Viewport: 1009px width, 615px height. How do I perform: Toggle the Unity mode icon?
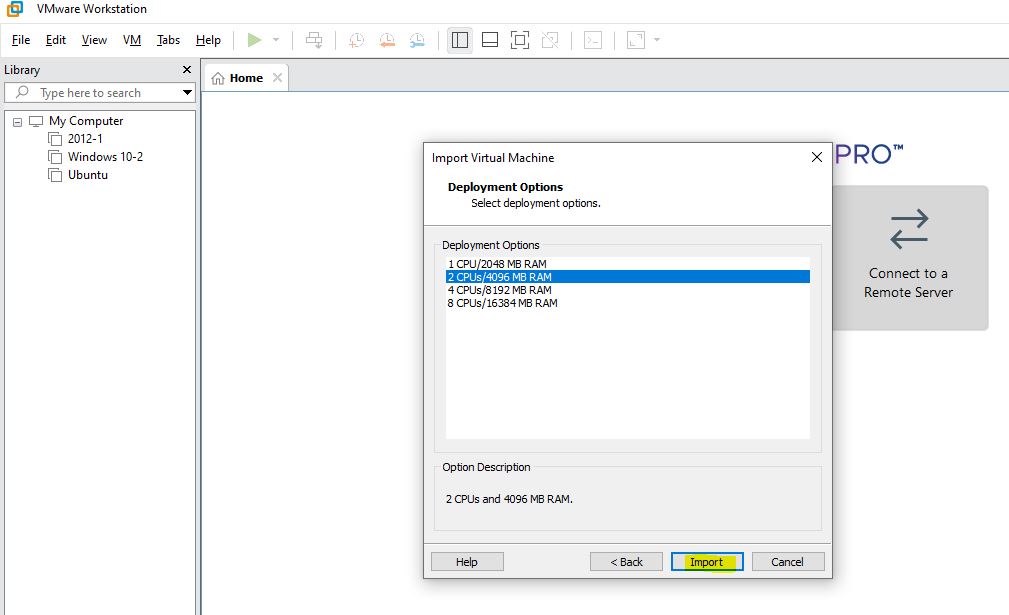click(550, 40)
